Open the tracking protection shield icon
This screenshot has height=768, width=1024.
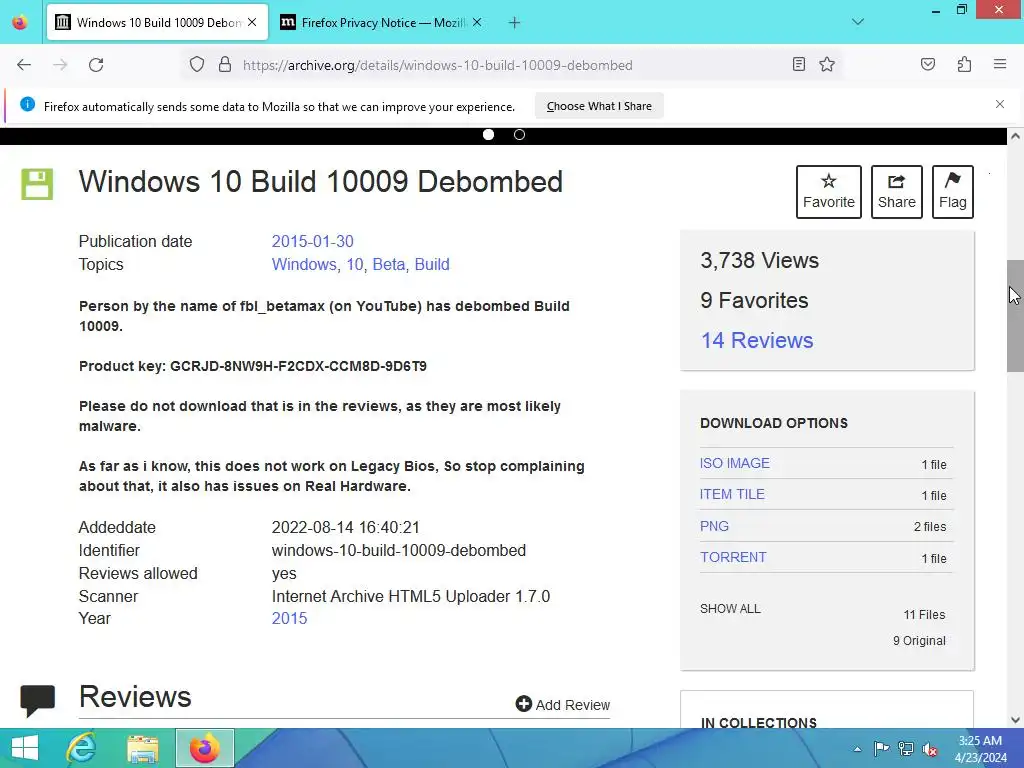197,65
